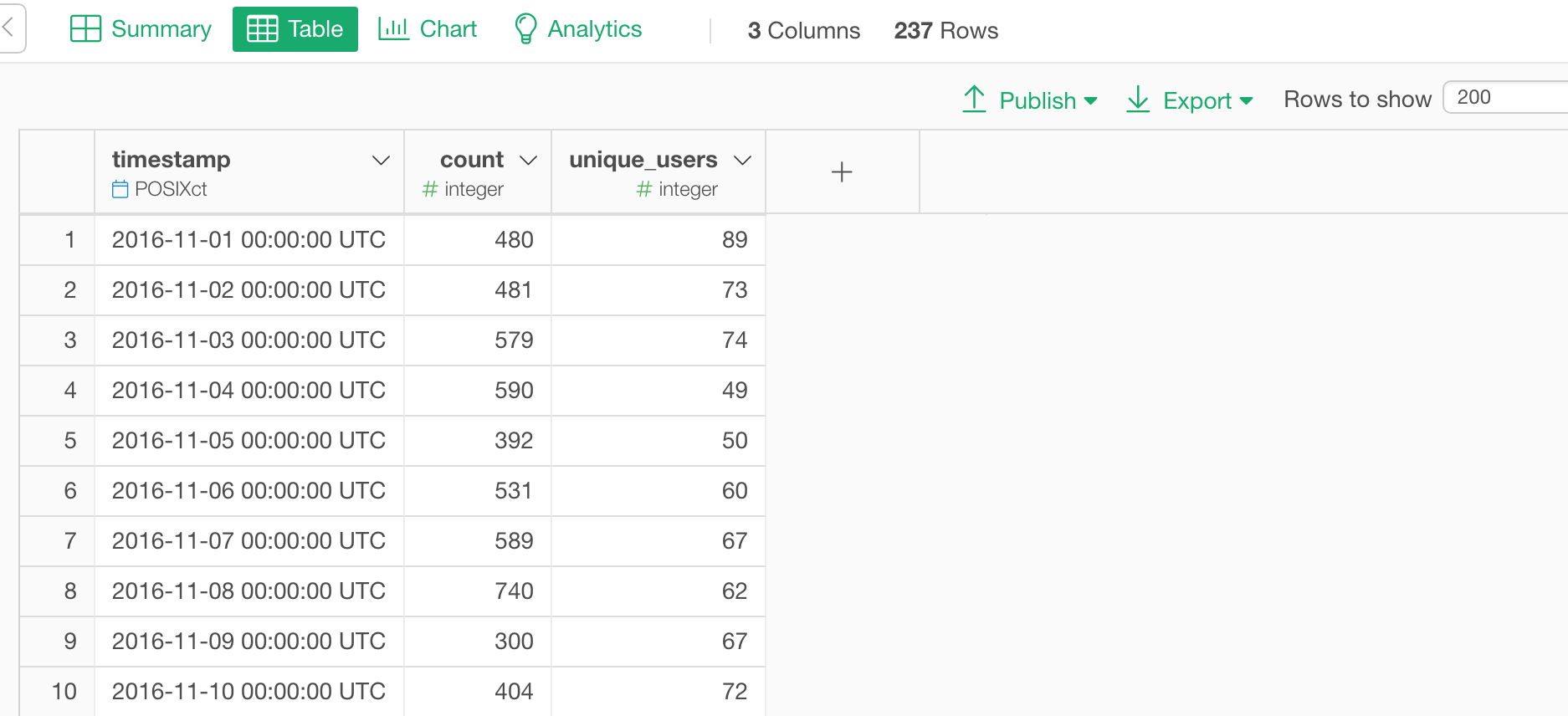Collapse the left panel with the back chevron
This screenshot has height=716, width=1568.
[8, 28]
